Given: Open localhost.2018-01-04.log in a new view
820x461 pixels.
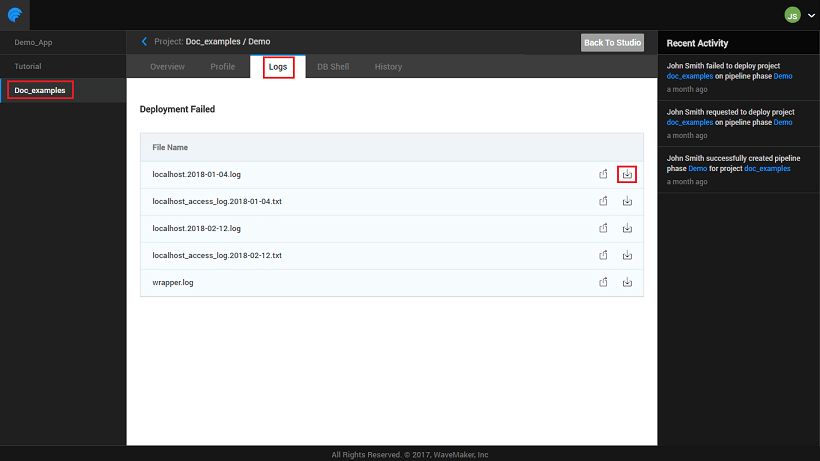Looking at the screenshot, I should tap(603, 174).
